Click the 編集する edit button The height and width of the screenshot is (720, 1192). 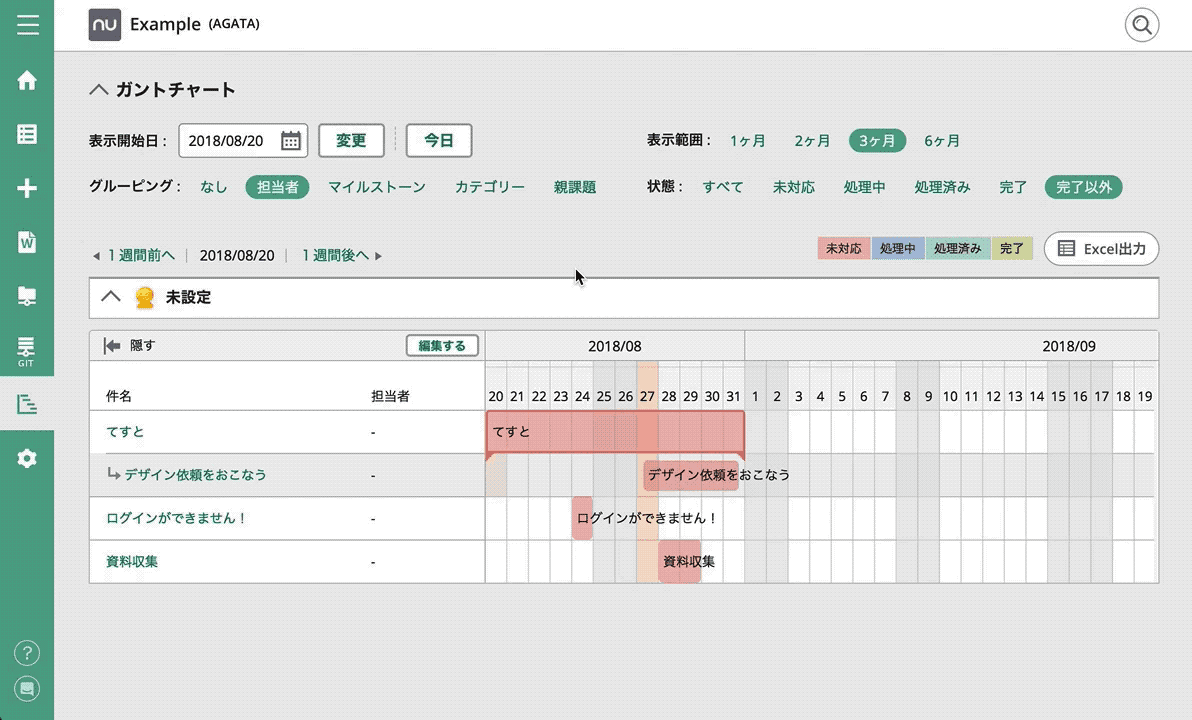click(442, 346)
